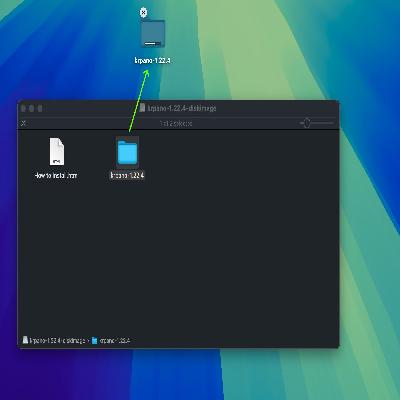Click the icon size slider knob
Screen dimensions: 400x400
click(x=307, y=123)
